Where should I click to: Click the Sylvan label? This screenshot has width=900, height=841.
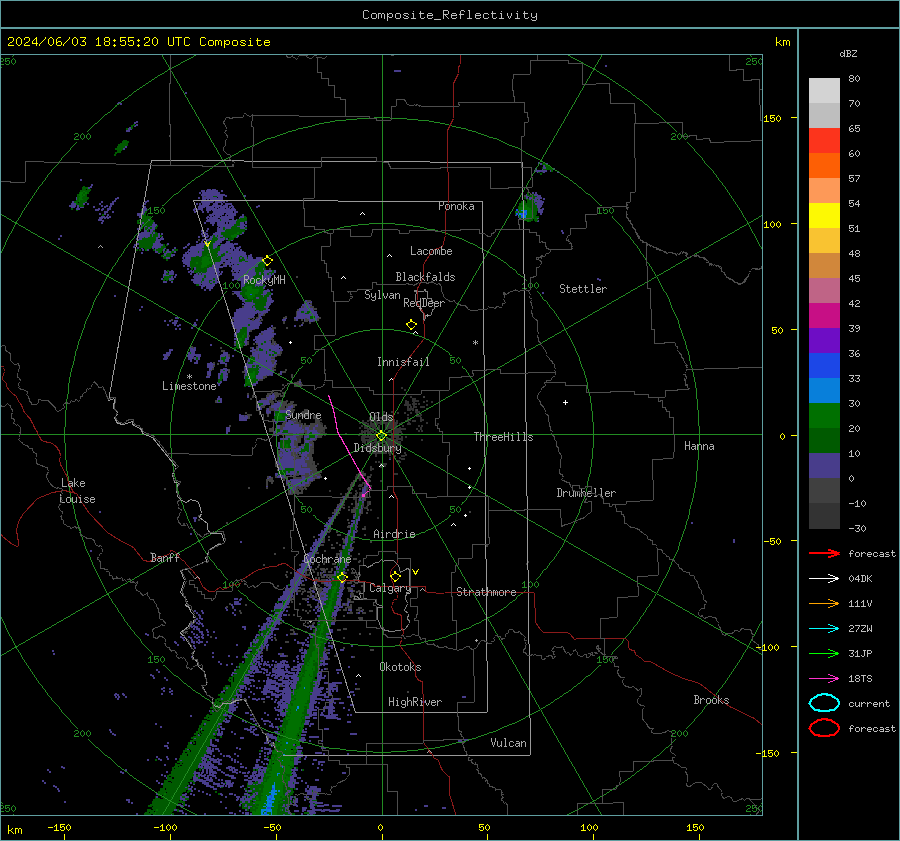(x=382, y=295)
